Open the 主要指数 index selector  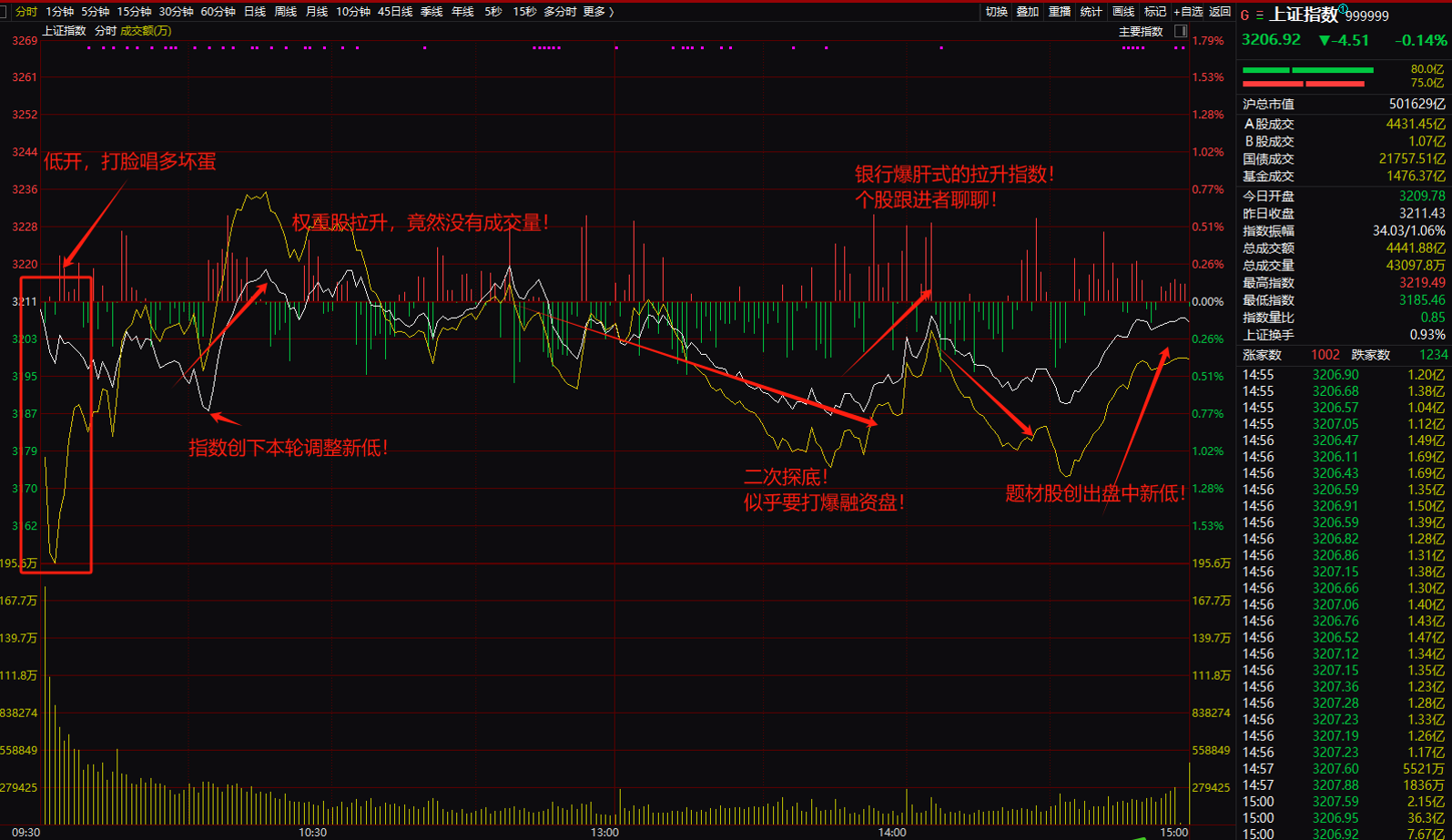(x=1141, y=31)
